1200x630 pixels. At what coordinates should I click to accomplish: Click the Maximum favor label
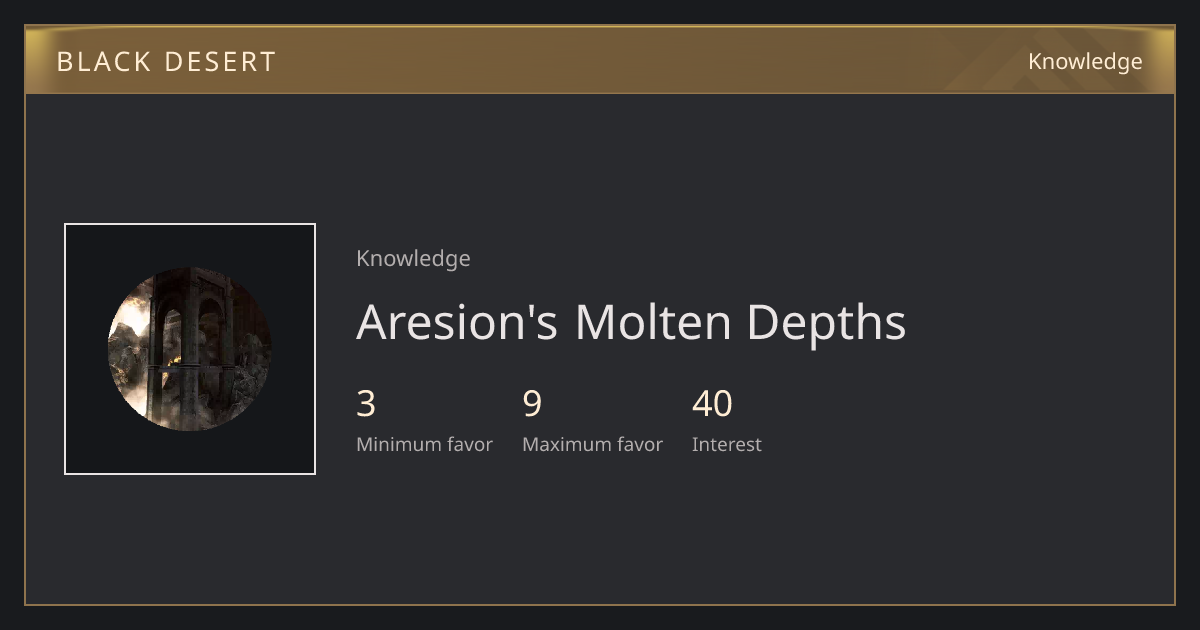pos(592,445)
